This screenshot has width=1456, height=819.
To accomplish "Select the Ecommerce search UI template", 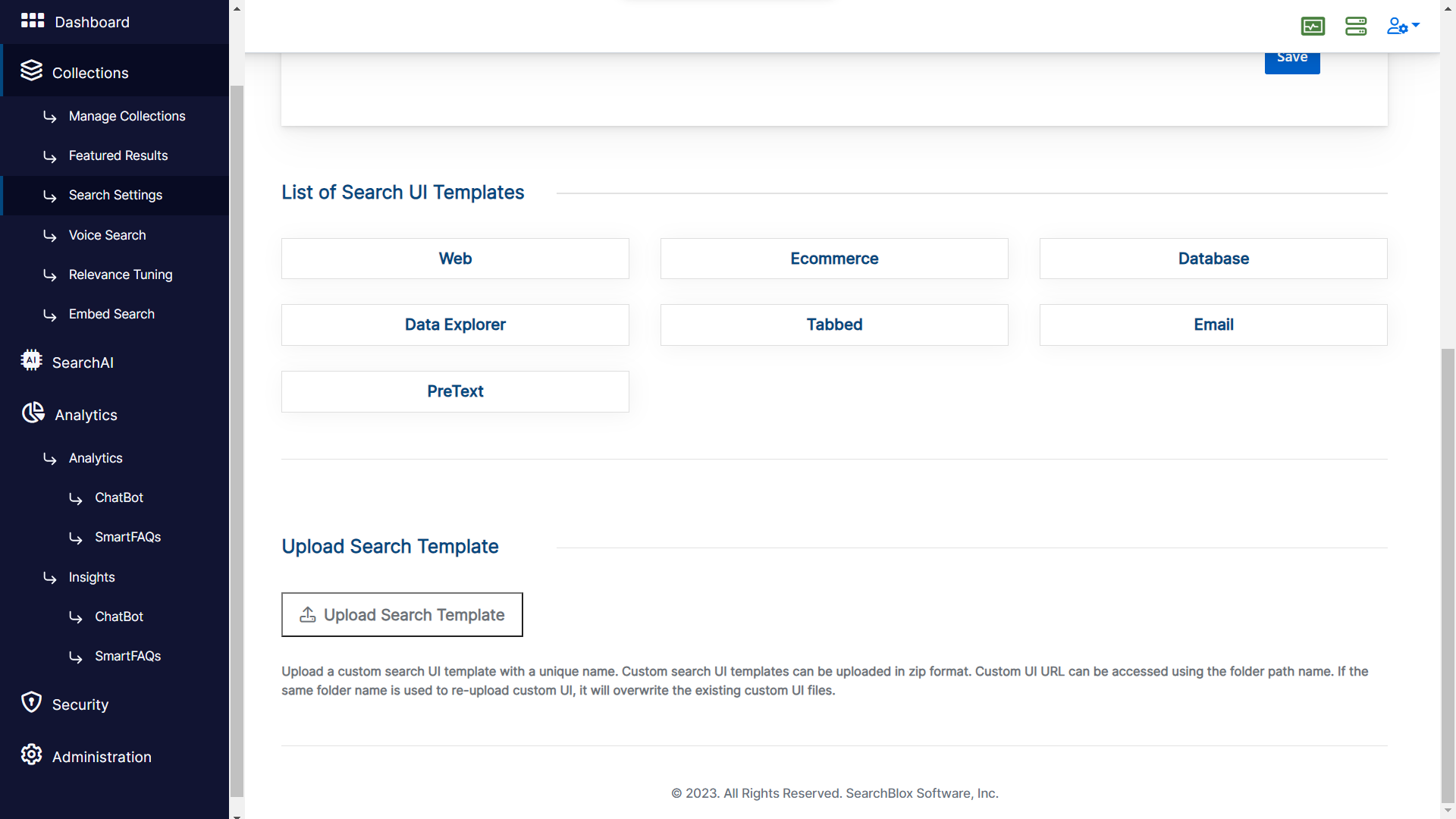I will 834,259.
